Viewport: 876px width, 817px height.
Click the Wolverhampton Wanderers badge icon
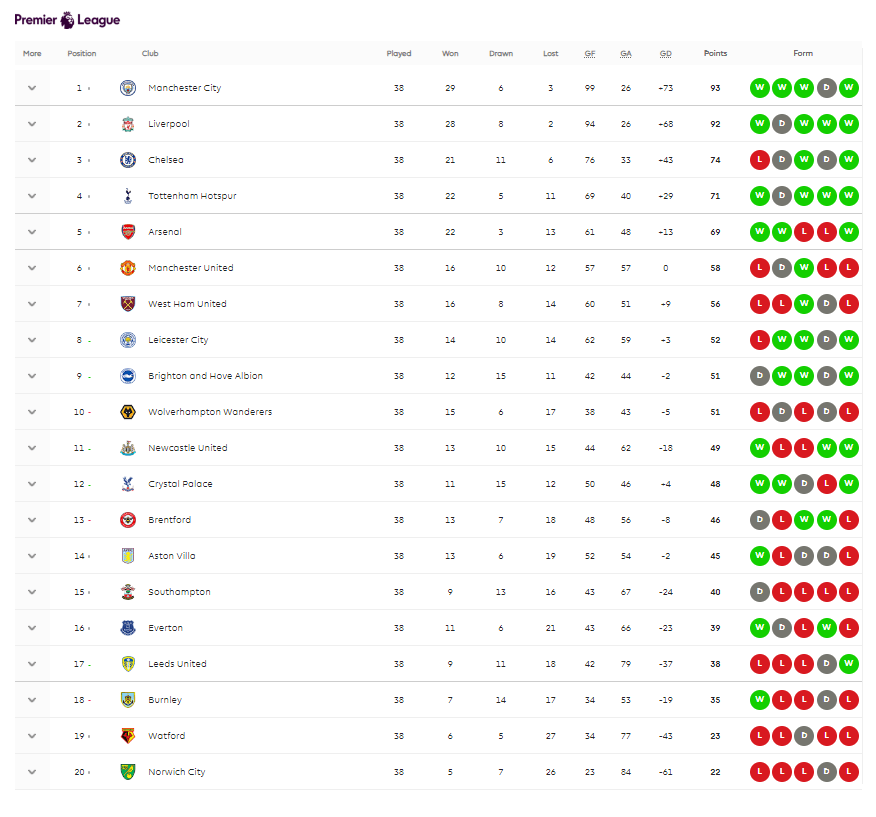point(127,412)
